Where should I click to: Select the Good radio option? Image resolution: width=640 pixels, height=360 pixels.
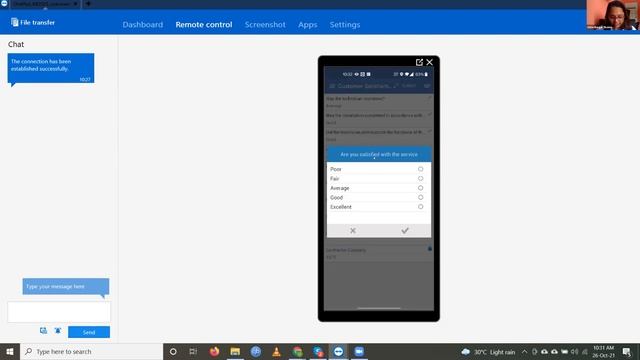[x=420, y=197]
